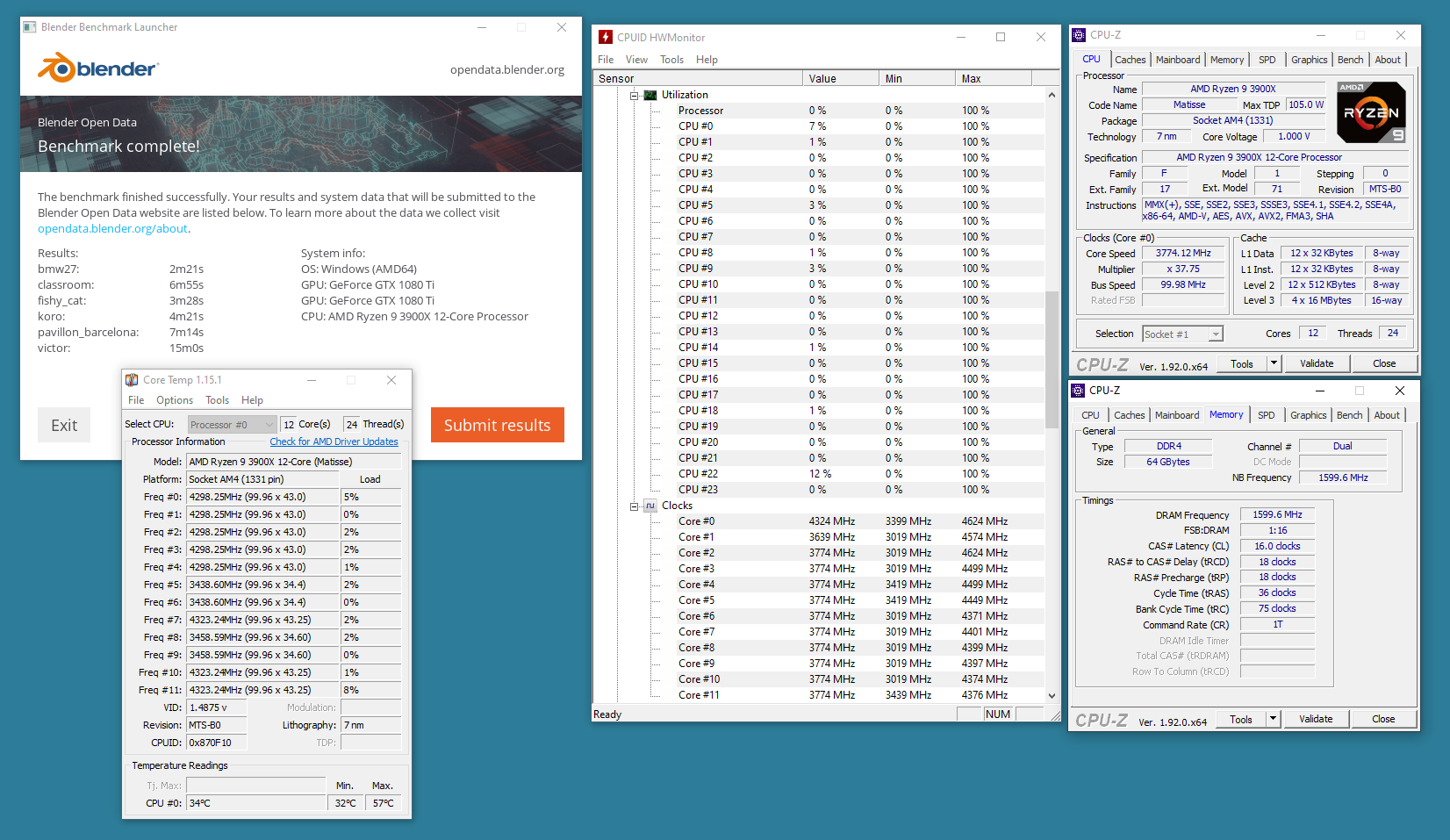Image resolution: width=1450 pixels, height=840 pixels.
Task: Click the Core Speed value in CPU-Z
Action: click(x=1183, y=253)
